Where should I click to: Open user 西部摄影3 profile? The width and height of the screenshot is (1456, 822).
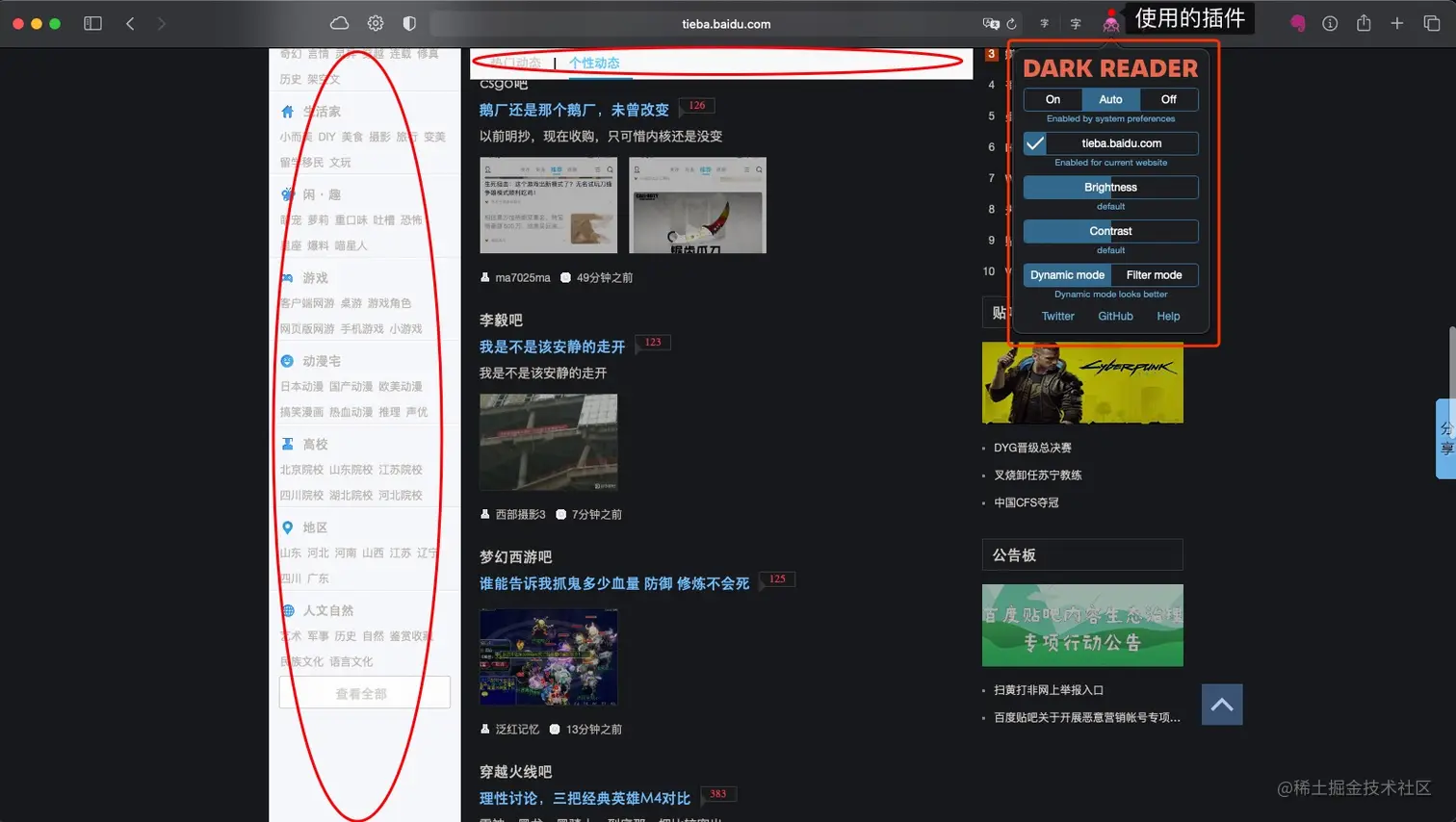pyautogui.click(x=520, y=514)
